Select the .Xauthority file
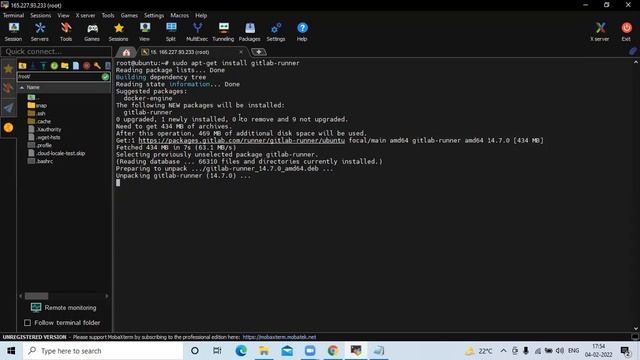The width and height of the screenshot is (640, 360). coord(44,129)
